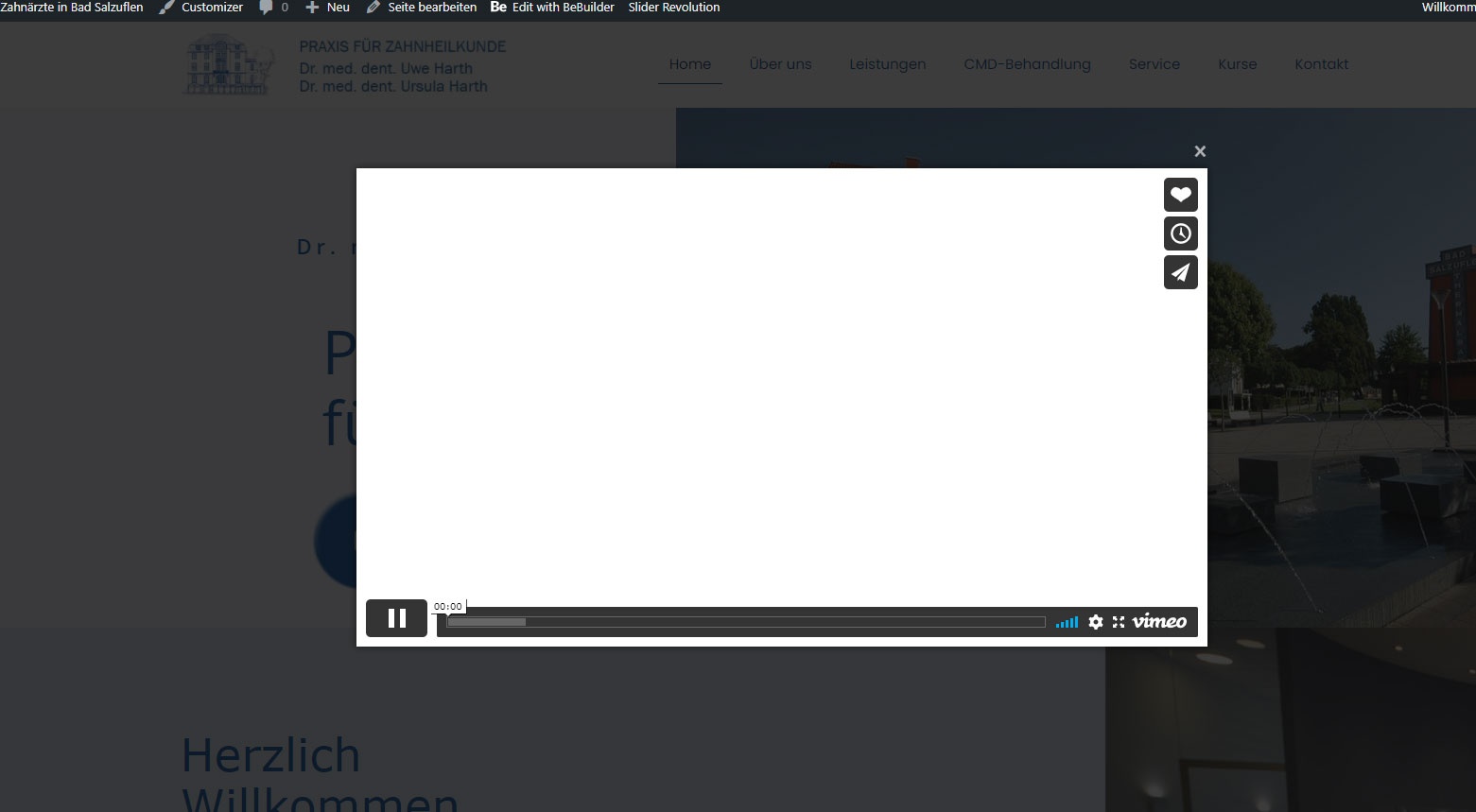Like the video with the heart icon
This screenshot has height=812, width=1476.
(x=1180, y=195)
